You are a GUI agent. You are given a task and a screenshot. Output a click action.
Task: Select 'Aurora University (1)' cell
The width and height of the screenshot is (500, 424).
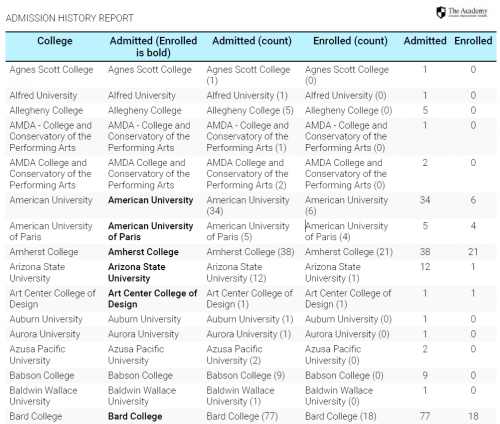click(x=249, y=334)
